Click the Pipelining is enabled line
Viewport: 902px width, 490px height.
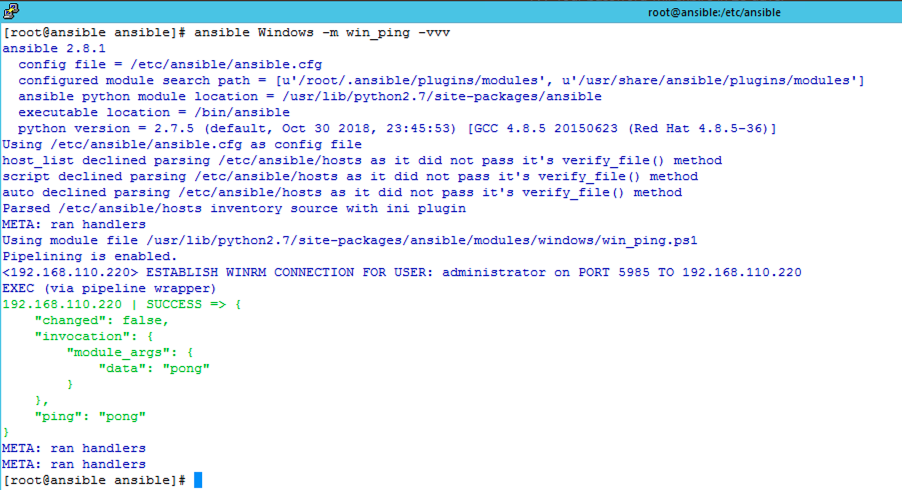[x=86, y=256]
